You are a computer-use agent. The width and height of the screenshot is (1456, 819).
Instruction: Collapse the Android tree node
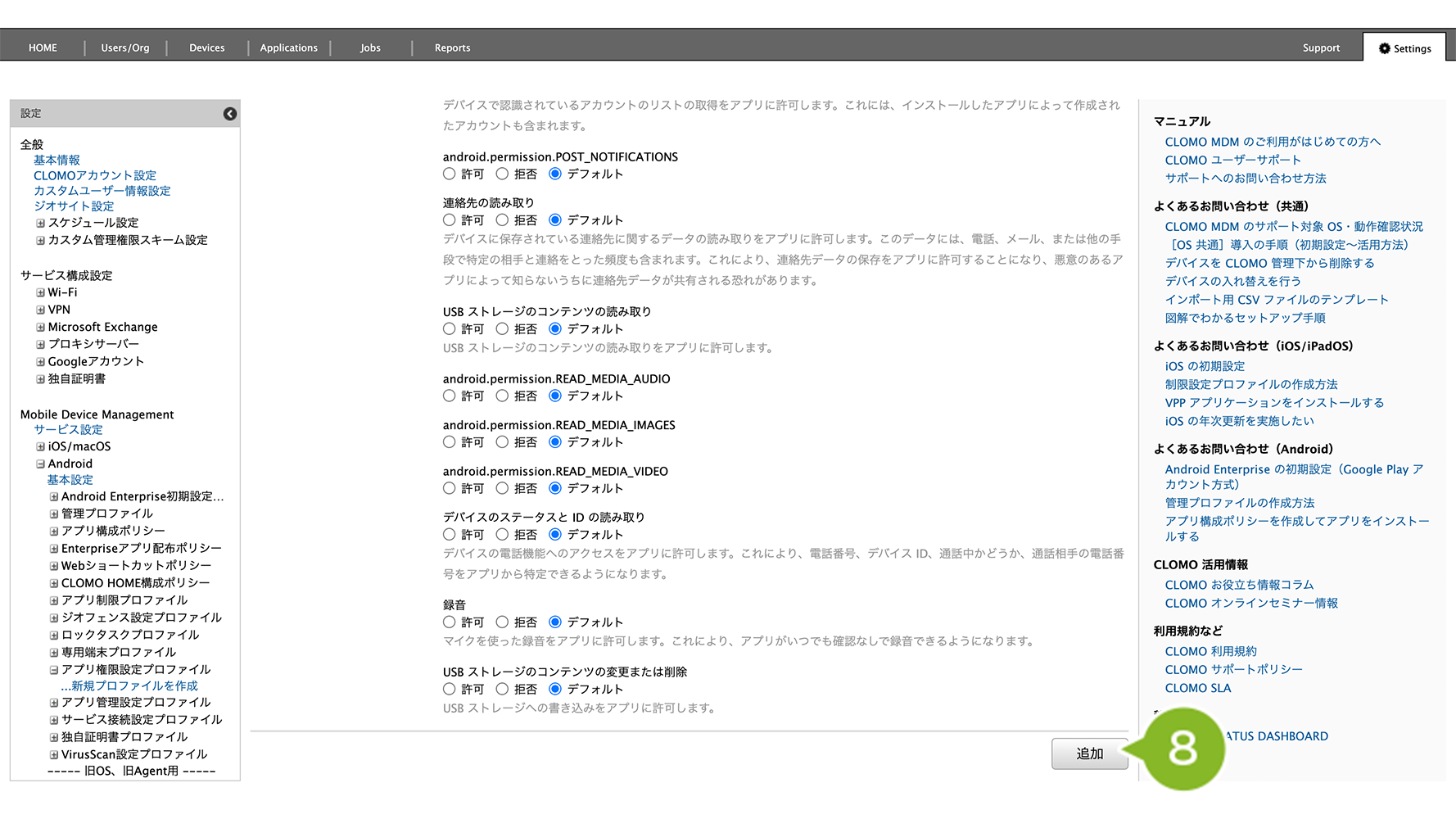[x=40, y=464]
